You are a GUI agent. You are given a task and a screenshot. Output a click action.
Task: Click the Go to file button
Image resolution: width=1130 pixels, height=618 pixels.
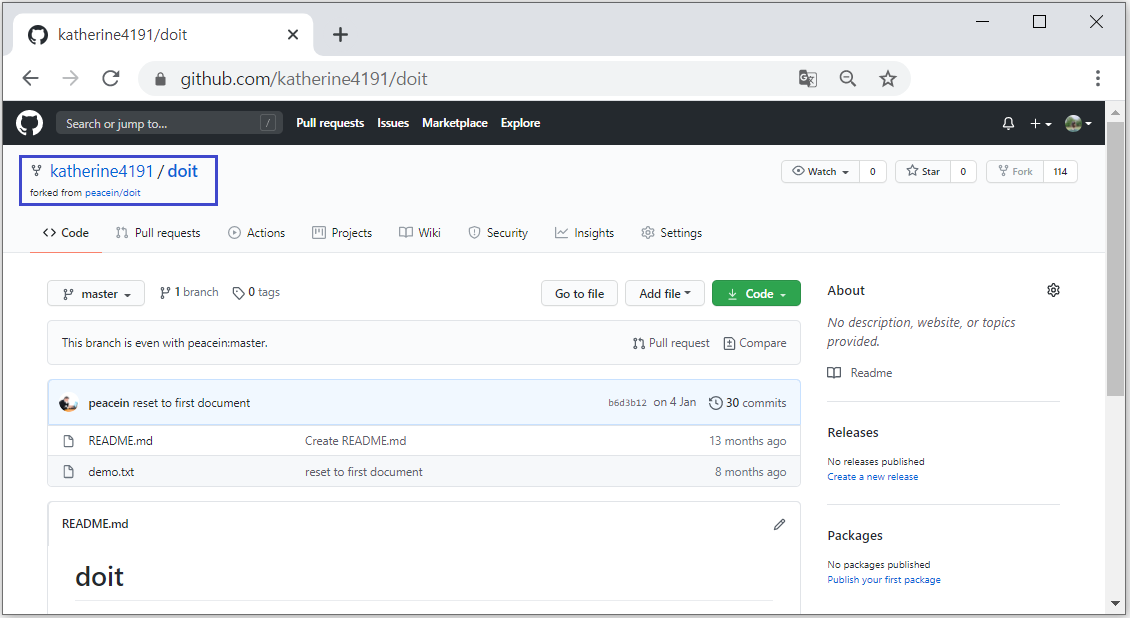[579, 293]
